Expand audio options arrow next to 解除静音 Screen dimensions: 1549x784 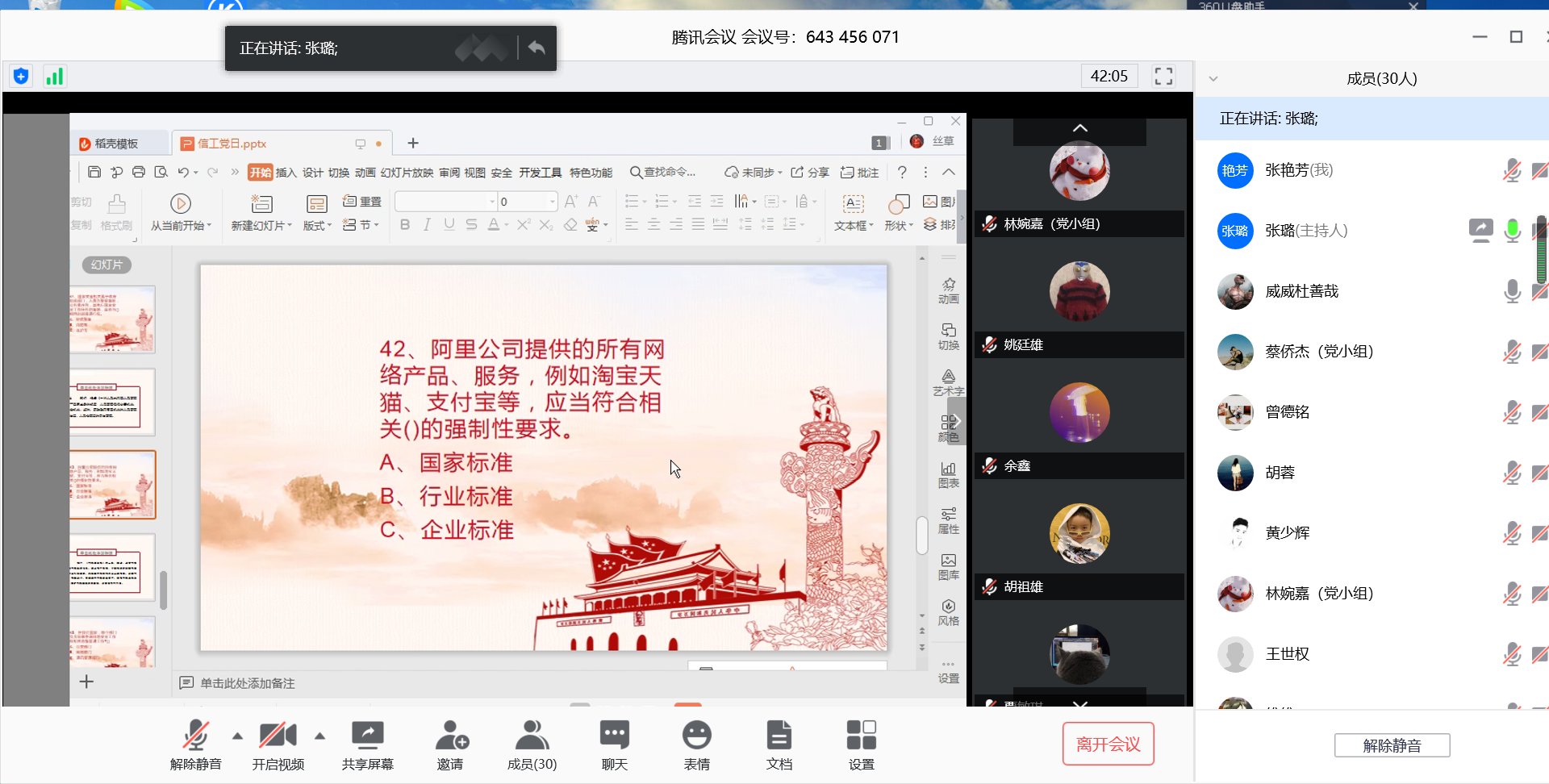point(237,736)
